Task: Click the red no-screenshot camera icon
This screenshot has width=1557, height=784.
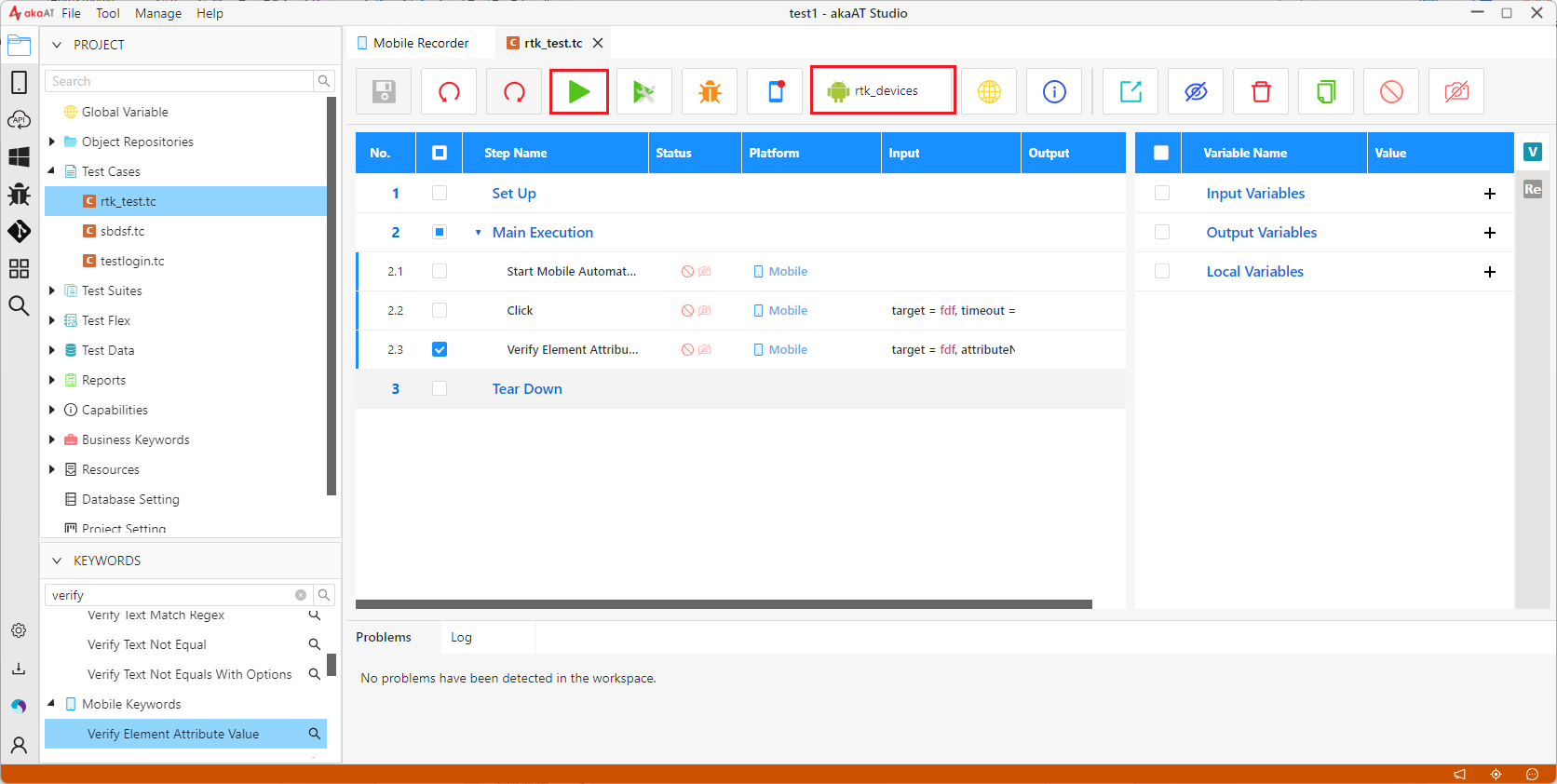Action: pos(1456,91)
